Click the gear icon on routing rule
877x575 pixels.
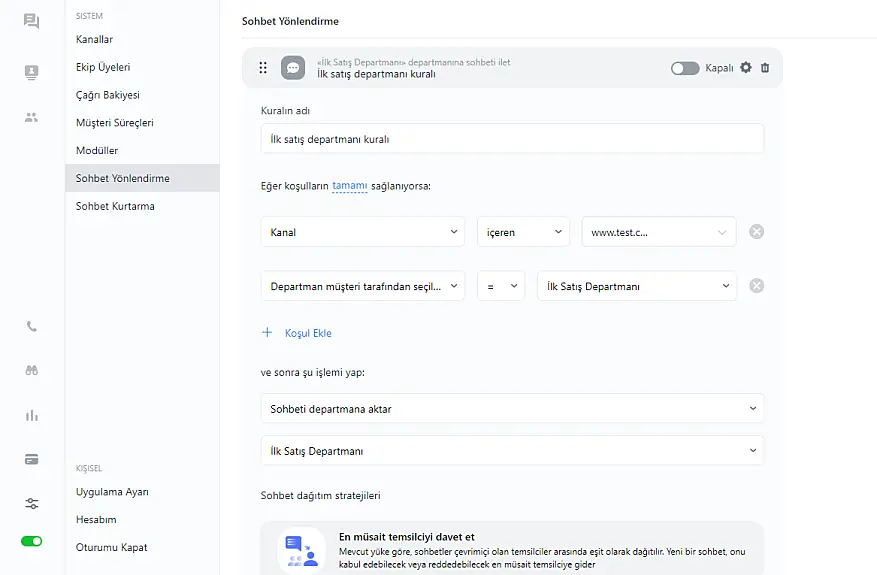pos(745,68)
